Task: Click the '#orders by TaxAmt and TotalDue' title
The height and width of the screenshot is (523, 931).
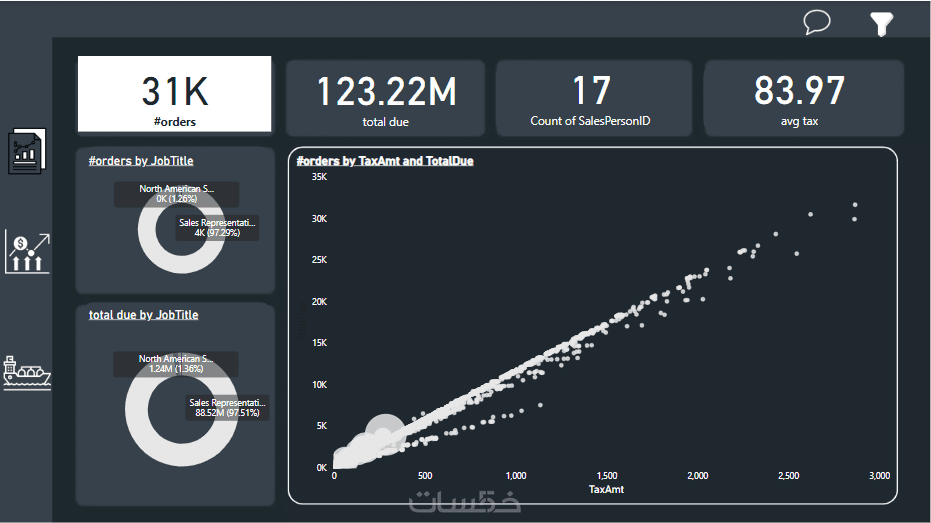Action: click(385, 161)
